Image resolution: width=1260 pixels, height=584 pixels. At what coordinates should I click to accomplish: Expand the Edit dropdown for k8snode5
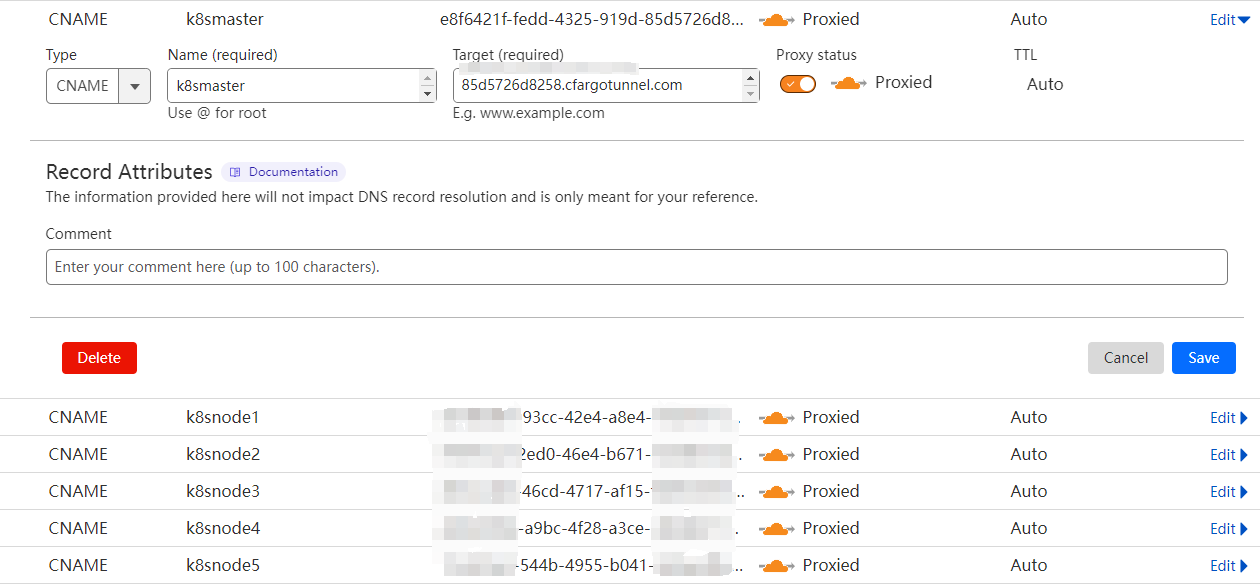tap(1229, 565)
